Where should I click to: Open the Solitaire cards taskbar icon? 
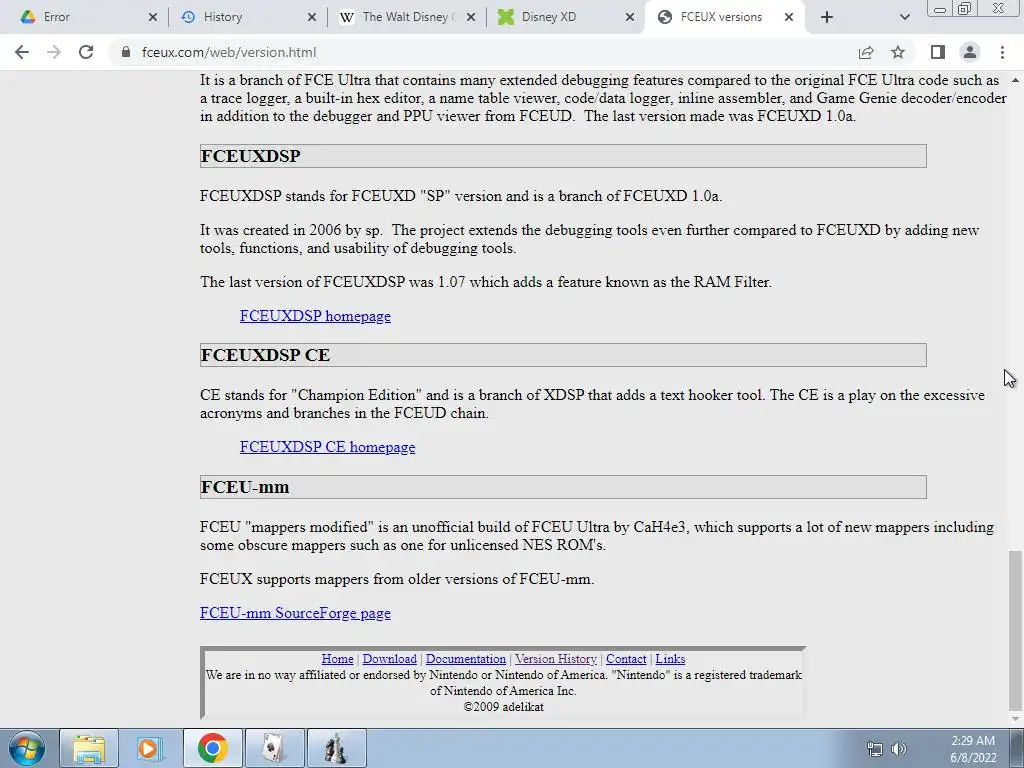[274, 748]
